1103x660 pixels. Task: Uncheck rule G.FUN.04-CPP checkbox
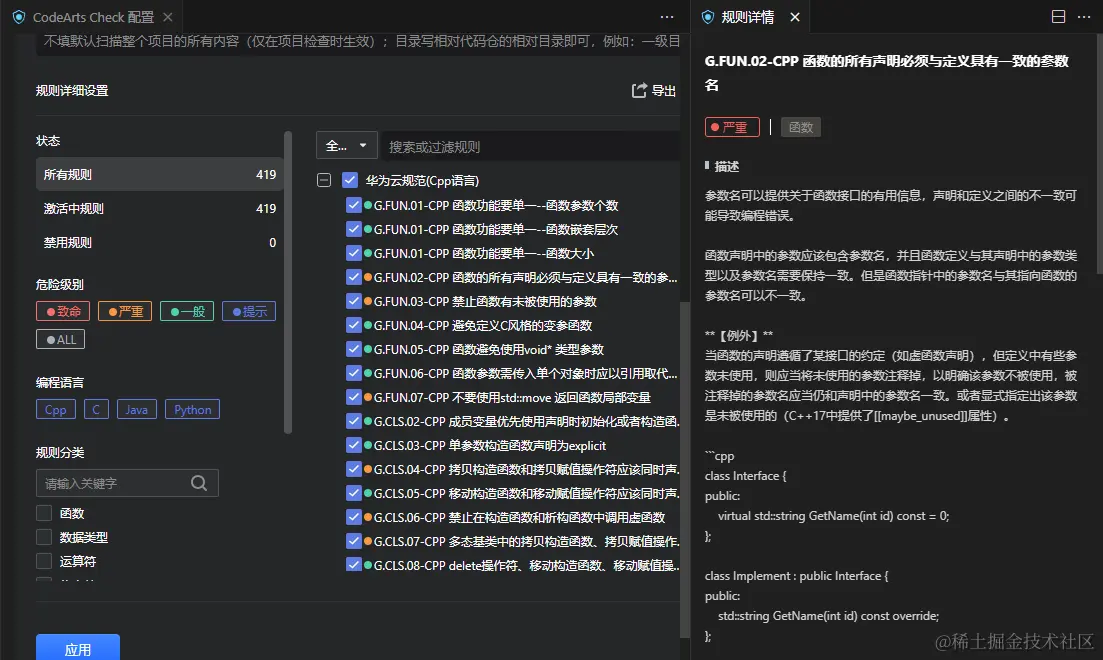[354, 324]
